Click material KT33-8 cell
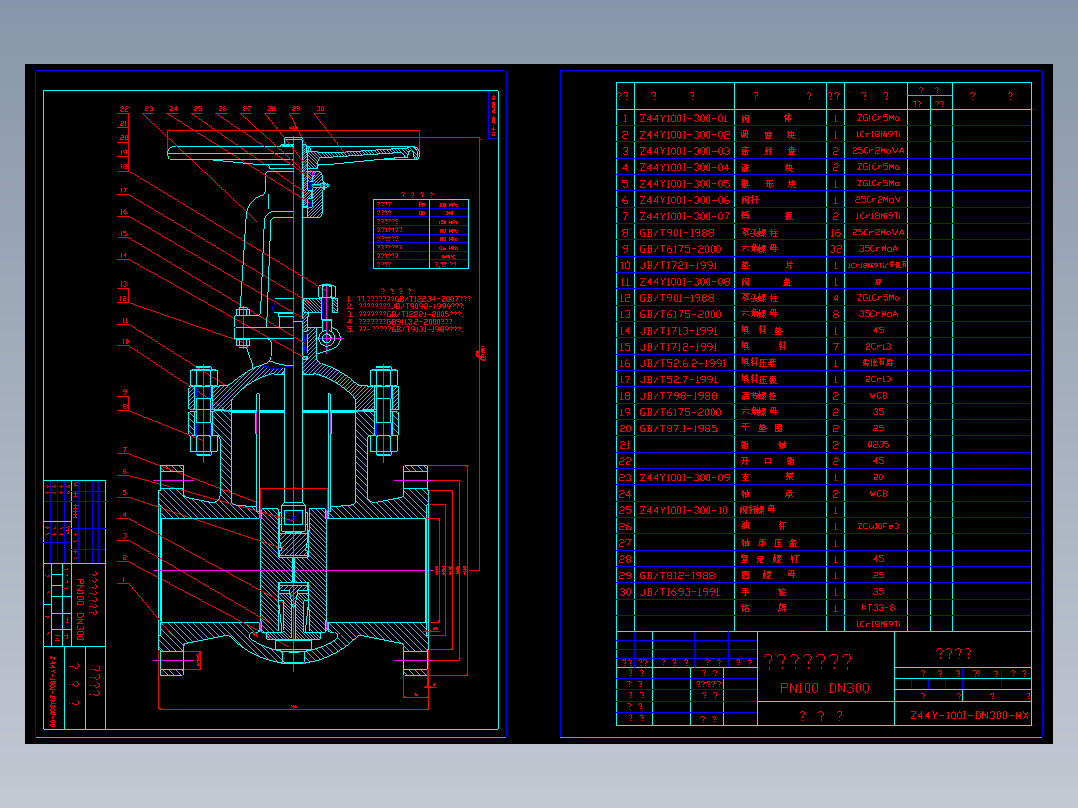 pyautogui.click(x=878, y=608)
